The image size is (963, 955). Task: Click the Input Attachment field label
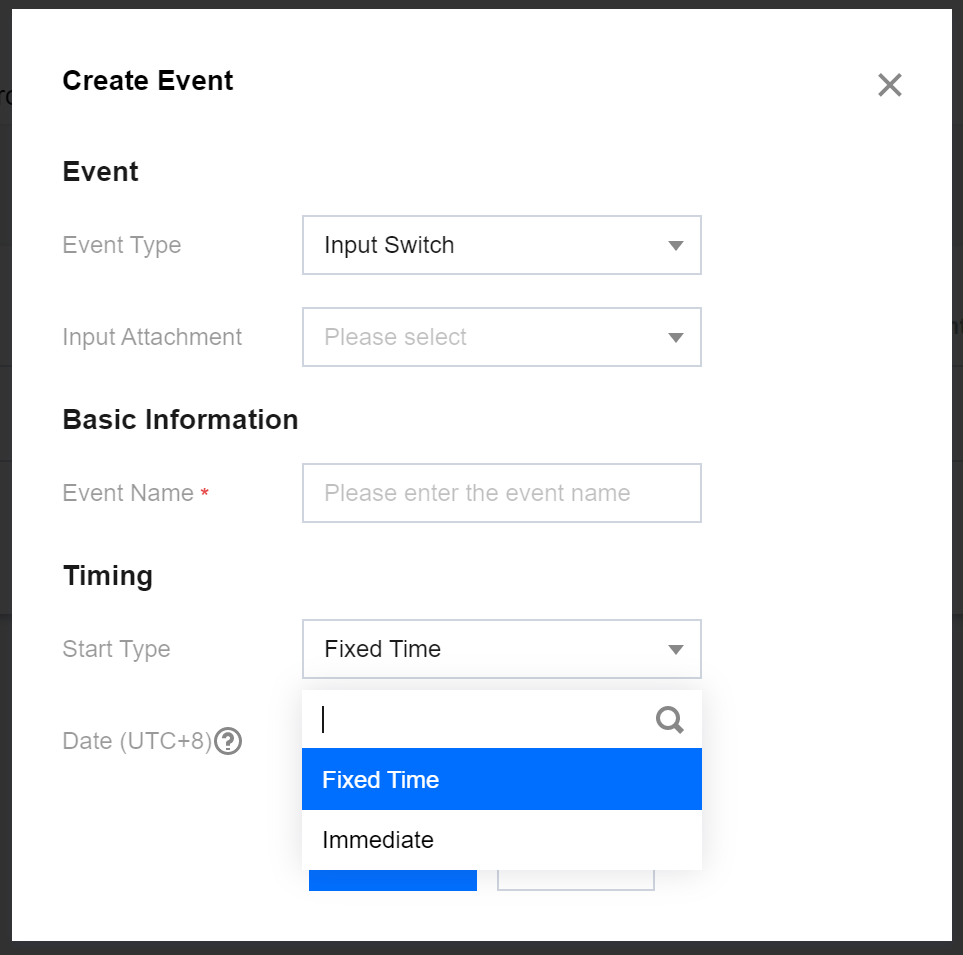tap(152, 337)
